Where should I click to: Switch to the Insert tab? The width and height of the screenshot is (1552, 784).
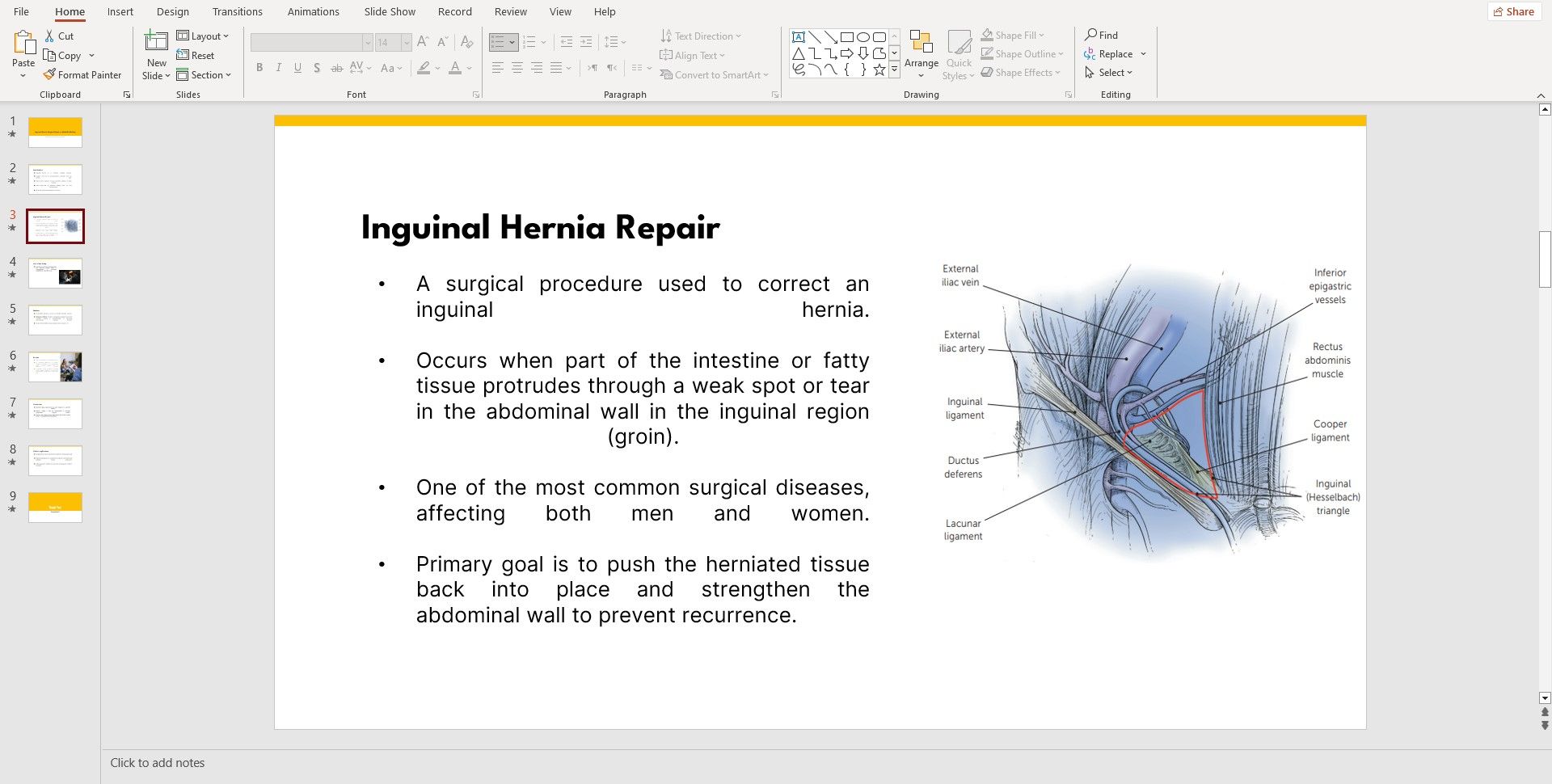coord(120,11)
